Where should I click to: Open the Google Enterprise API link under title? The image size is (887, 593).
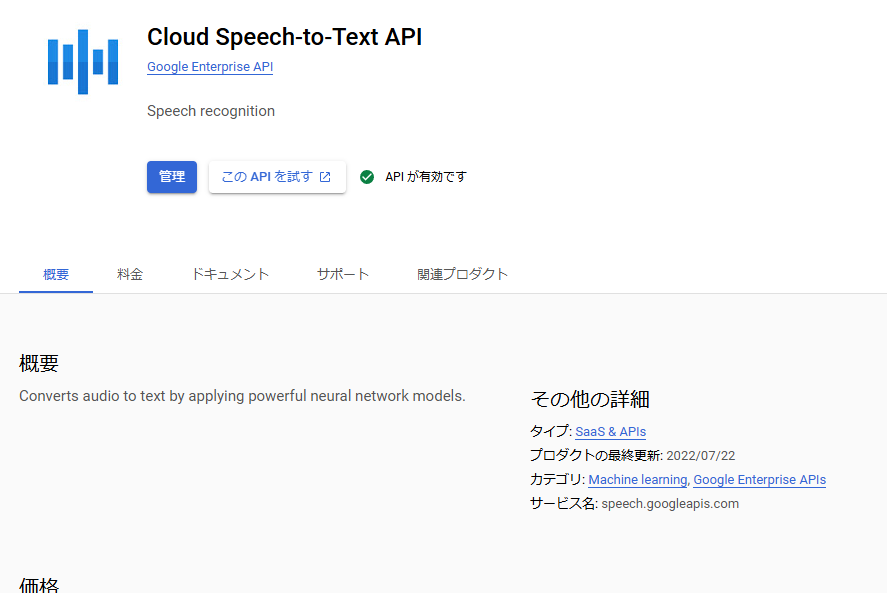pyautogui.click(x=209, y=67)
